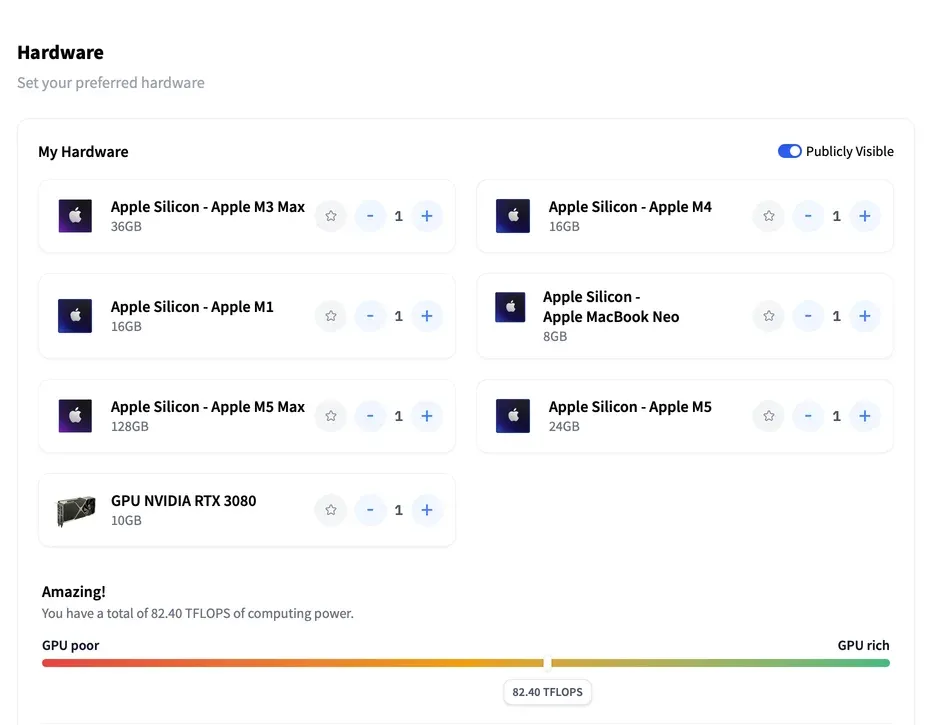Increase Apple M5 24GB quantity
950x725 pixels.
(865, 415)
